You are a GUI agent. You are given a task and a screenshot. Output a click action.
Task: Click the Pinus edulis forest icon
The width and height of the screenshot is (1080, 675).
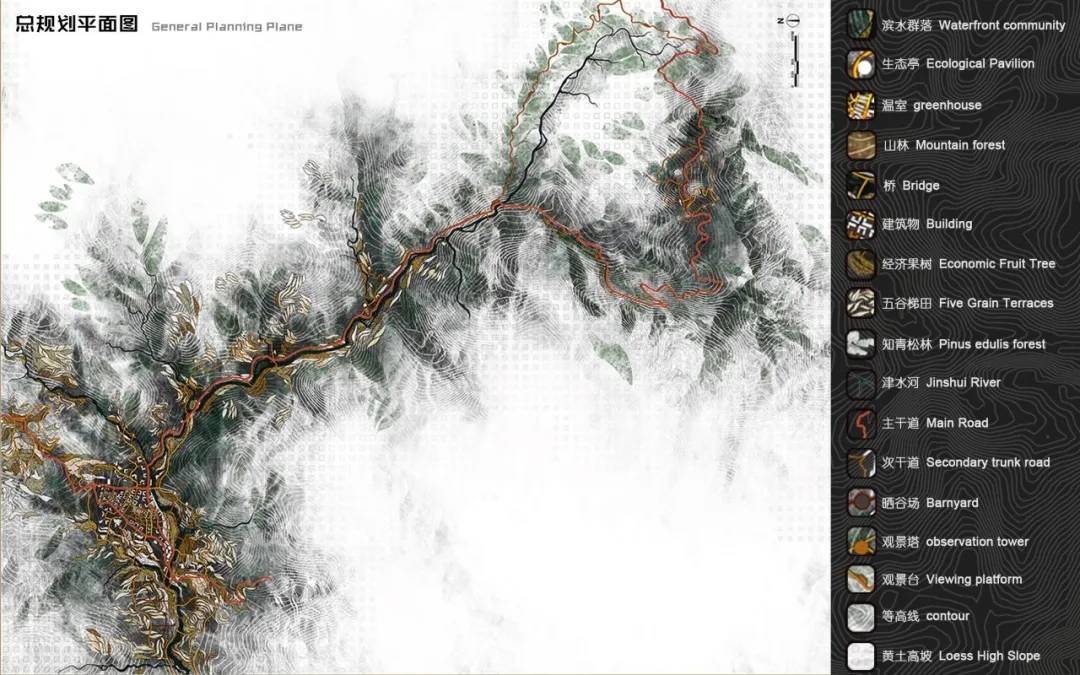pyautogui.click(x=861, y=344)
